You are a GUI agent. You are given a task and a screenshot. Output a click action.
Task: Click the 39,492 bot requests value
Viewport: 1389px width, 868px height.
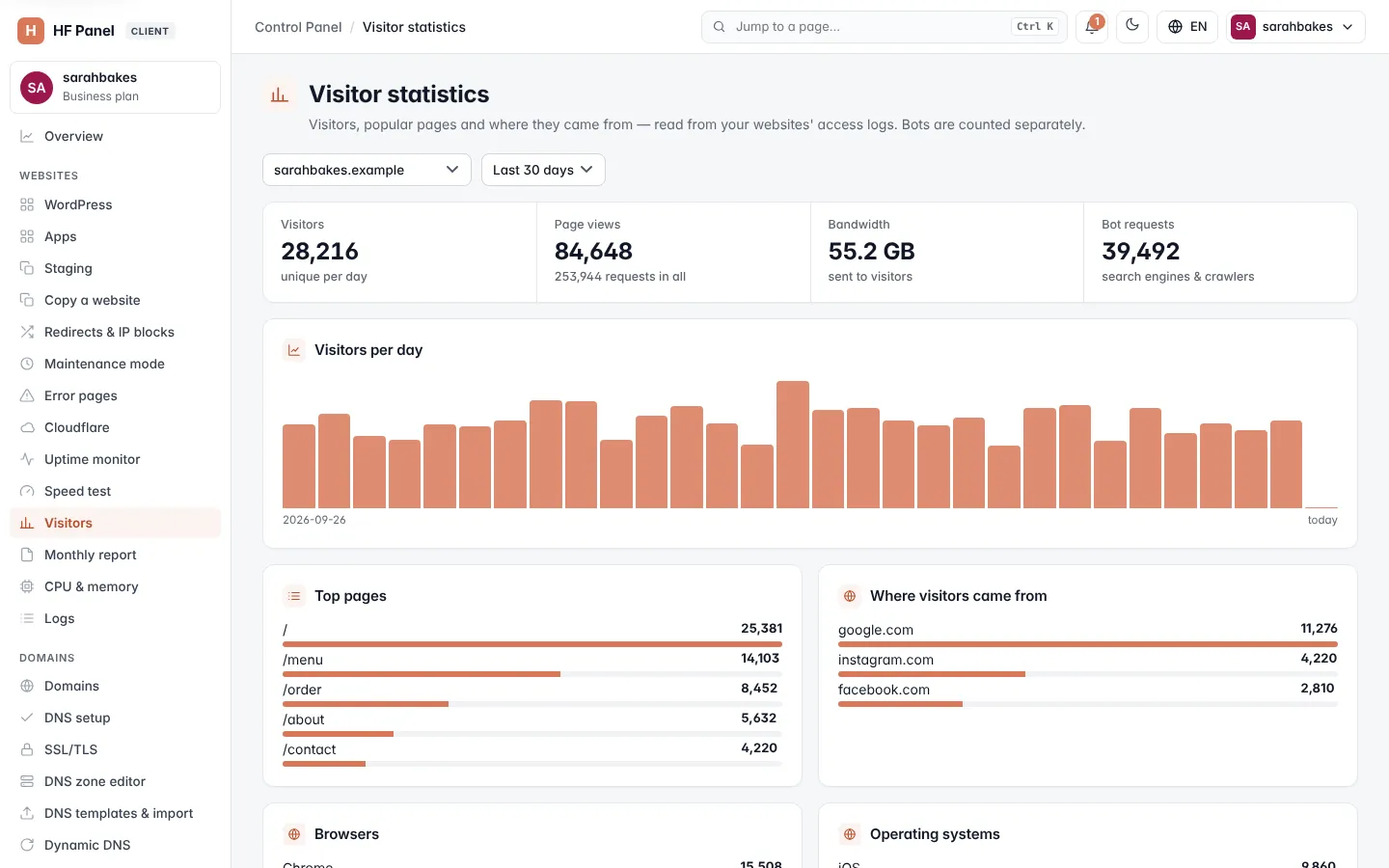1140,251
